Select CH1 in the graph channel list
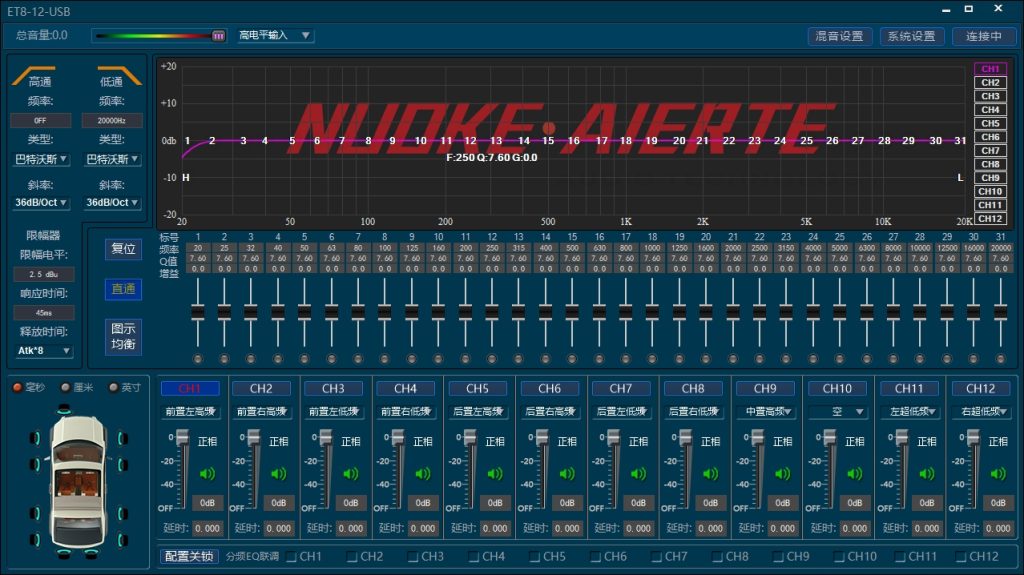Image resolution: width=1024 pixels, height=575 pixels. (990, 69)
